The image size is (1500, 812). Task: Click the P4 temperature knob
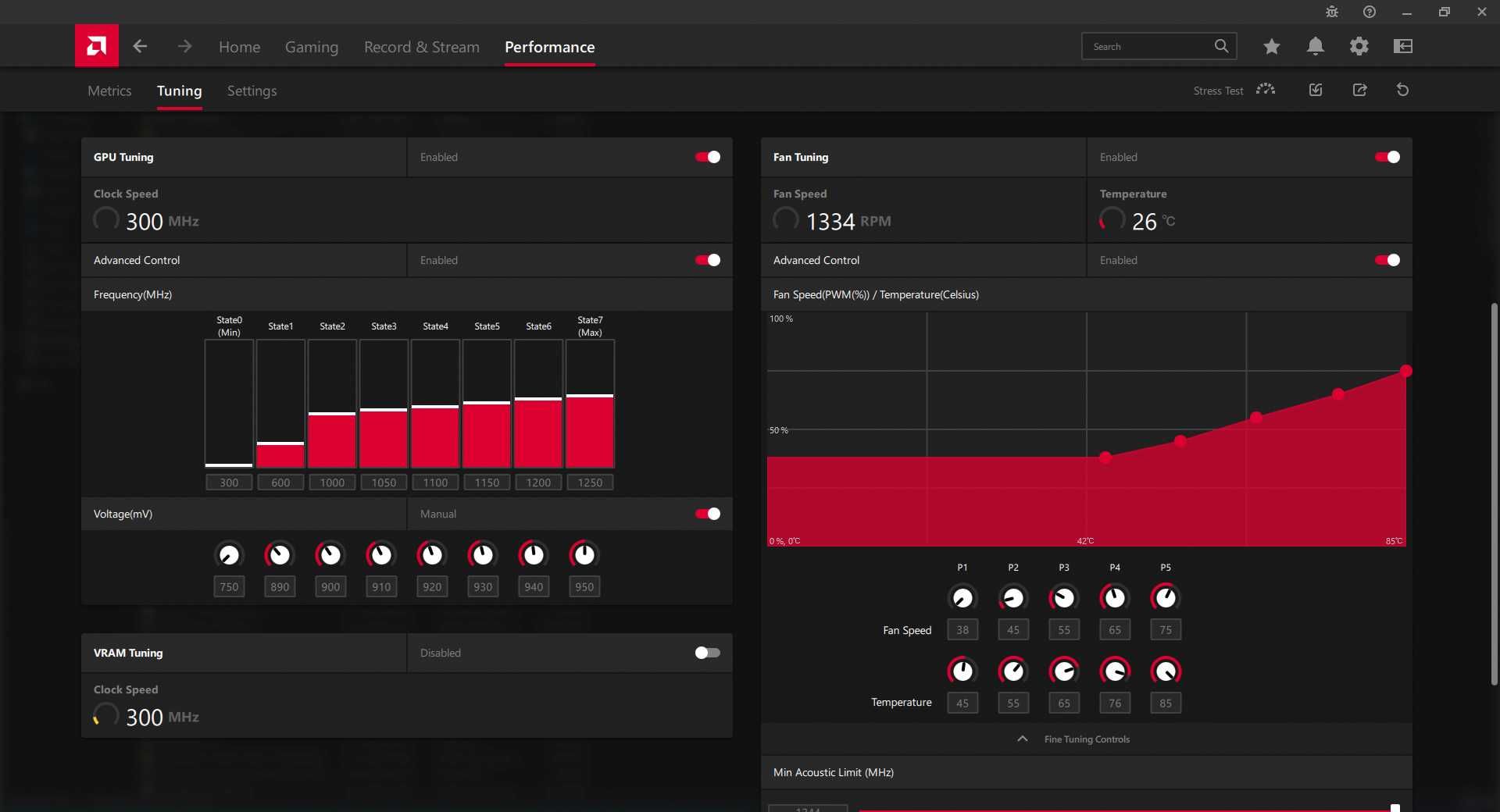[x=1115, y=671]
